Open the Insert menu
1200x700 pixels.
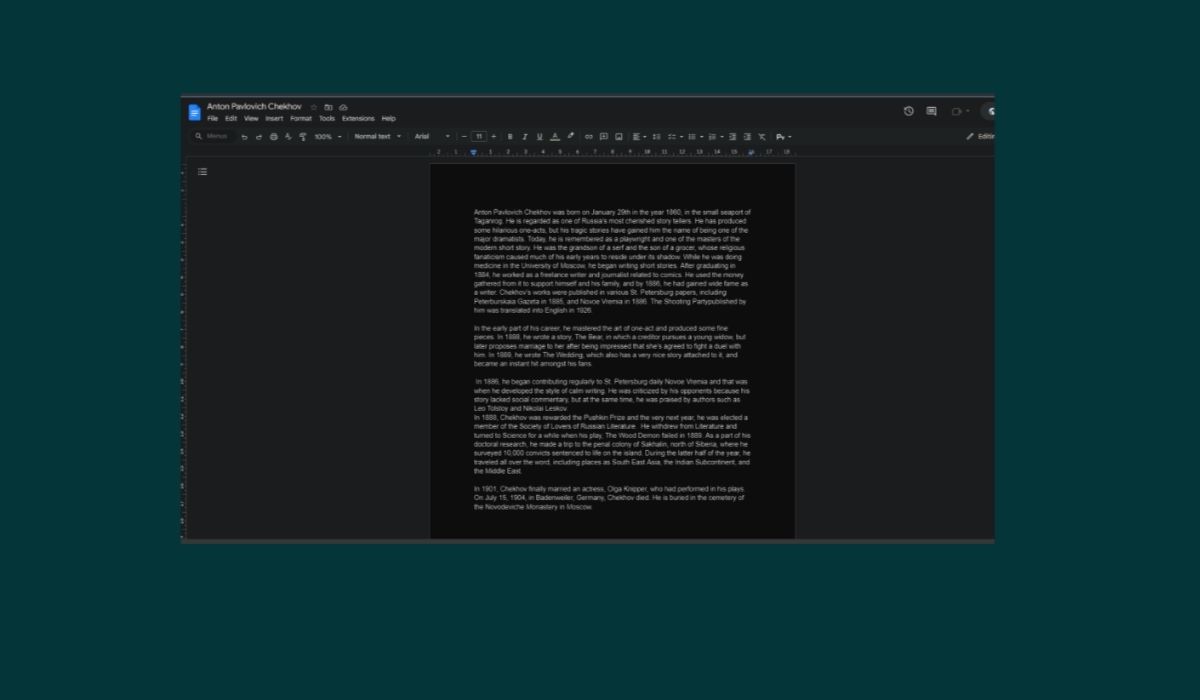[x=274, y=119]
